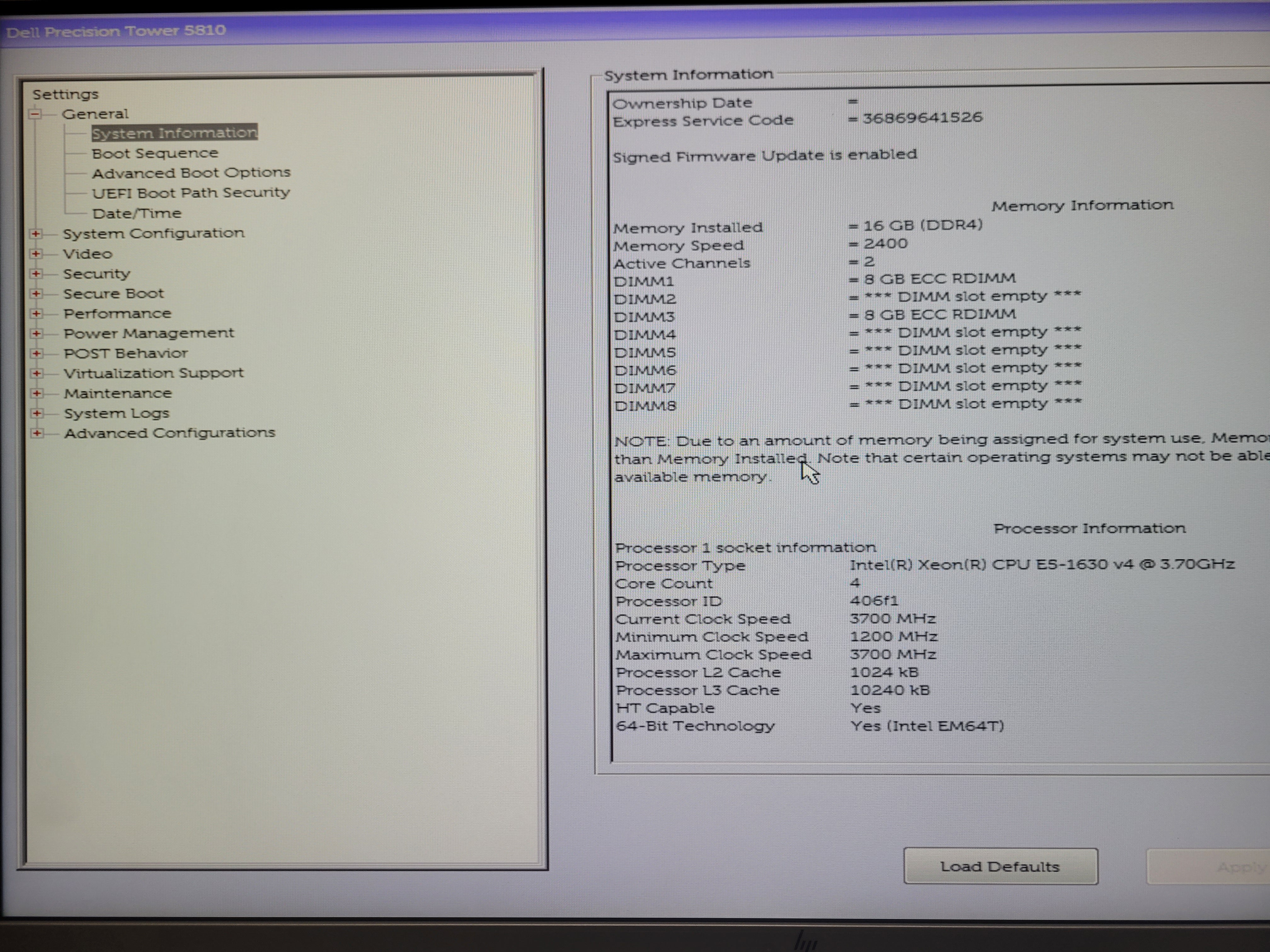Viewport: 1270px width, 952px height.
Task: Select the Performance category label
Action: [118, 313]
